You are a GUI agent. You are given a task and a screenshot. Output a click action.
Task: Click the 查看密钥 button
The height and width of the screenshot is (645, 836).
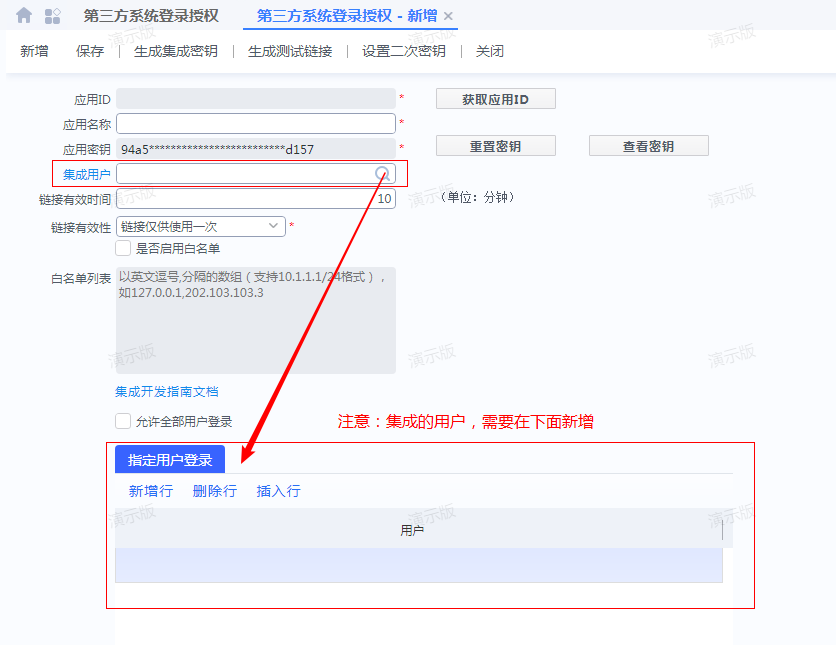648,146
